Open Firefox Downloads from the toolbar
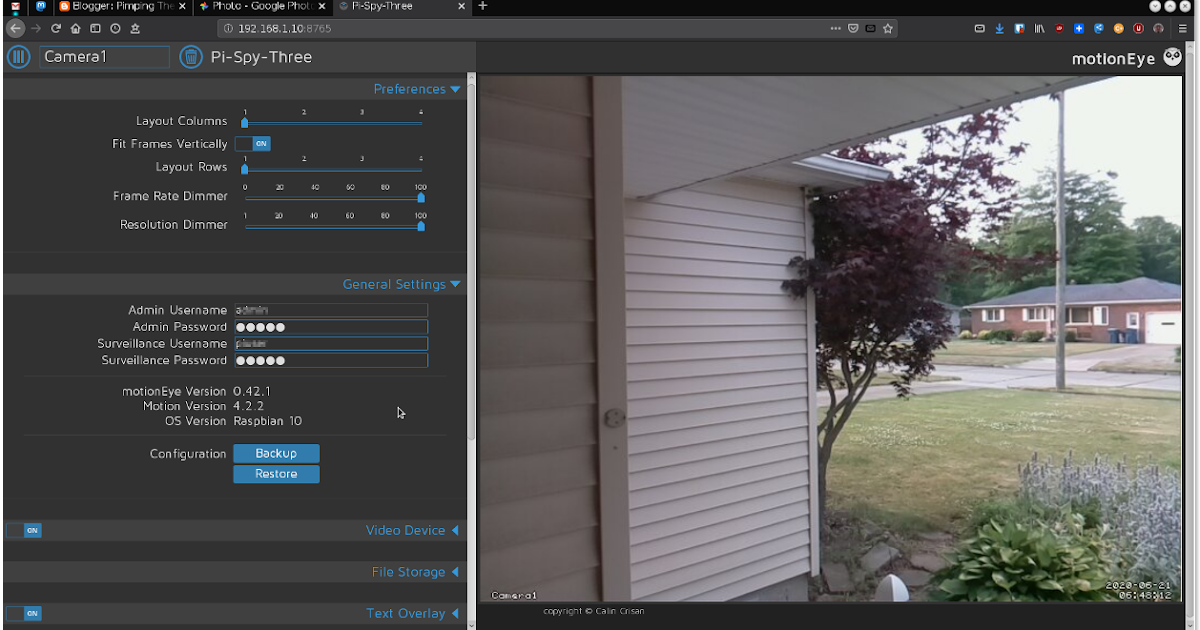The image size is (1200, 630). [x=999, y=28]
